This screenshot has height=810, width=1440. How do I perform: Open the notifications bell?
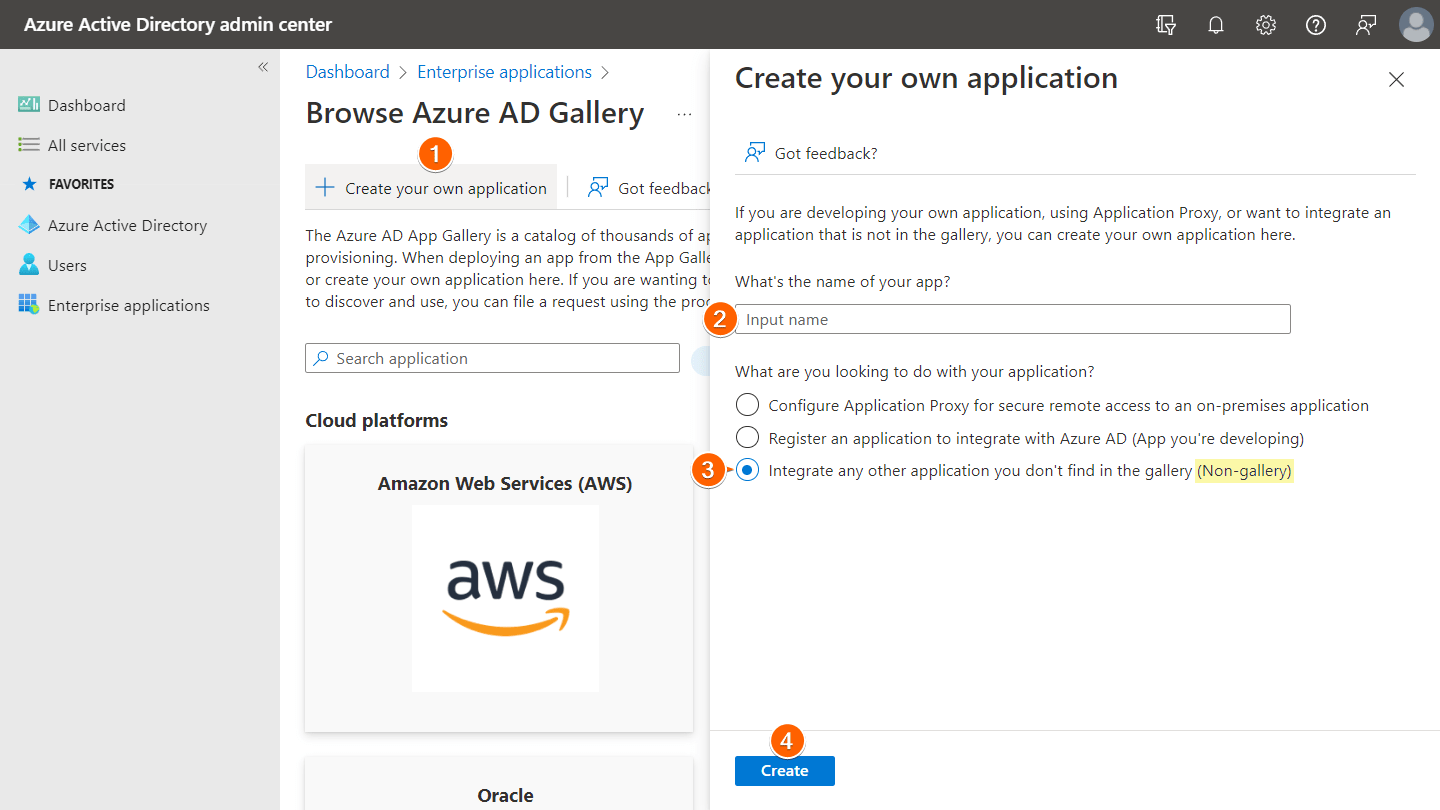1216,25
